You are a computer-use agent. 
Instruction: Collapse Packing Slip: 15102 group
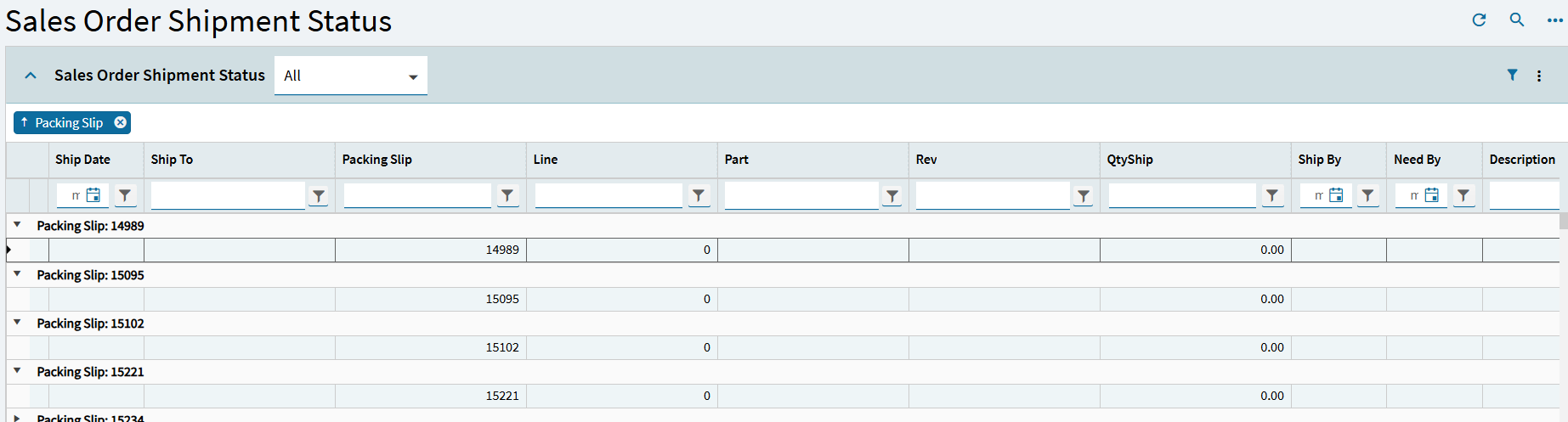click(17, 323)
